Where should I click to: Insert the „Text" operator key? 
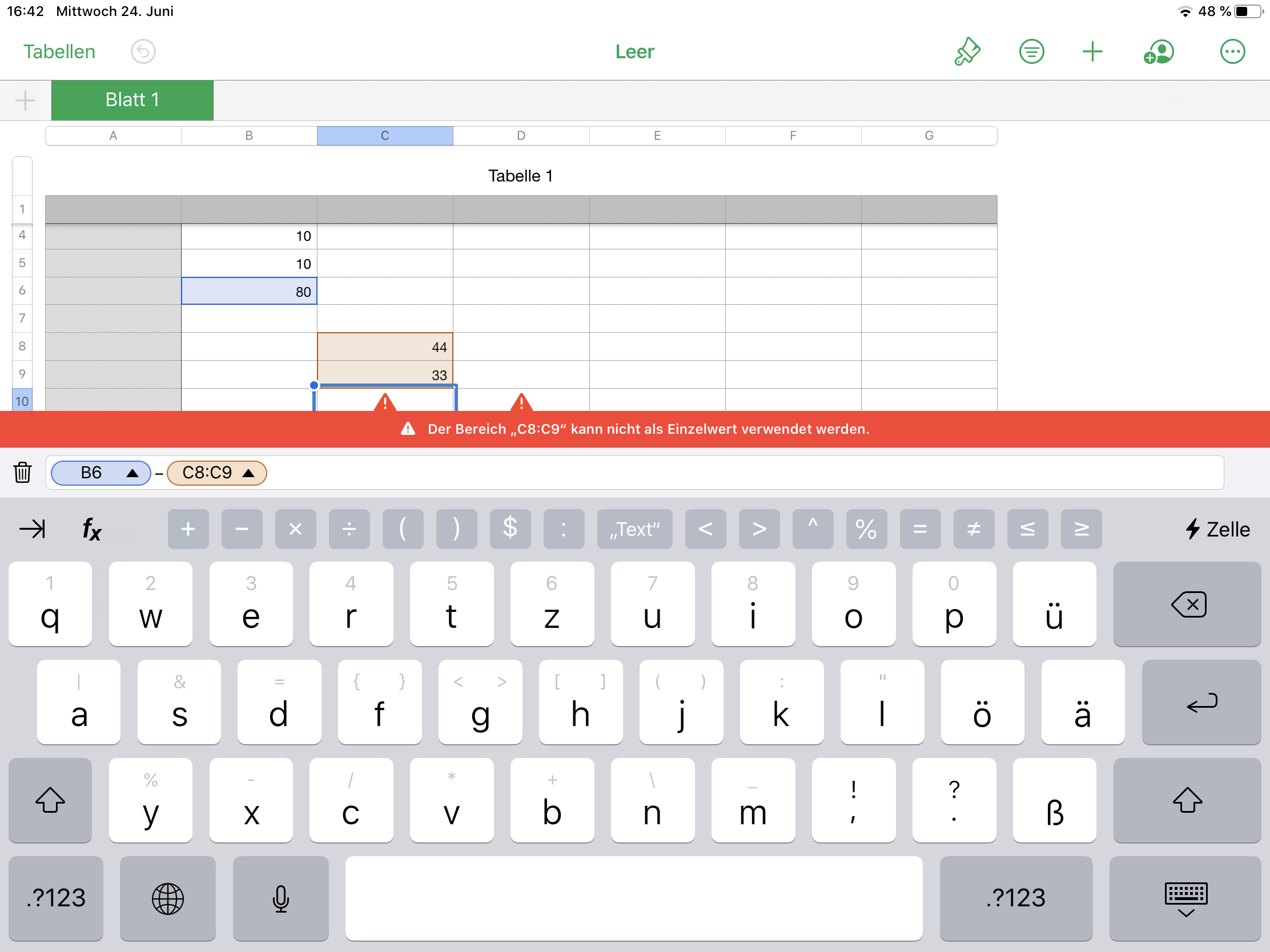point(634,529)
